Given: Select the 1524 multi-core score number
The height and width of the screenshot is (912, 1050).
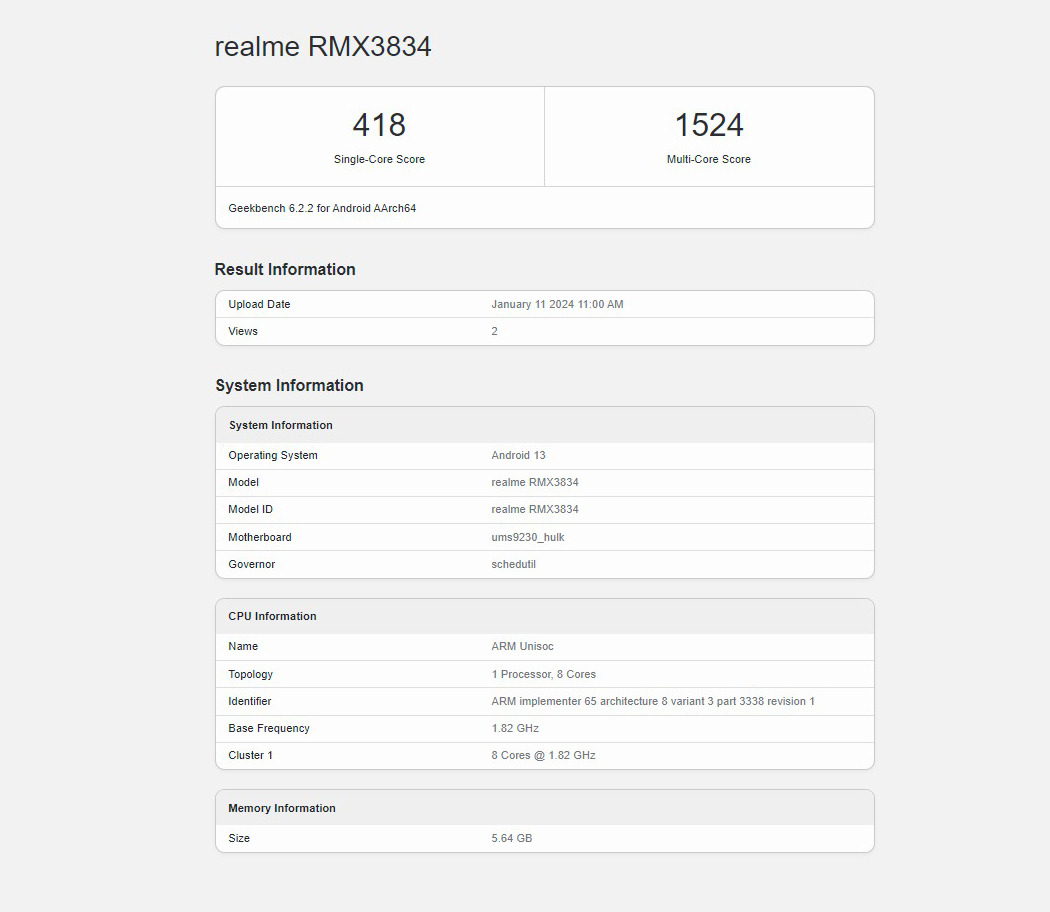Looking at the screenshot, I should (708, 125).
